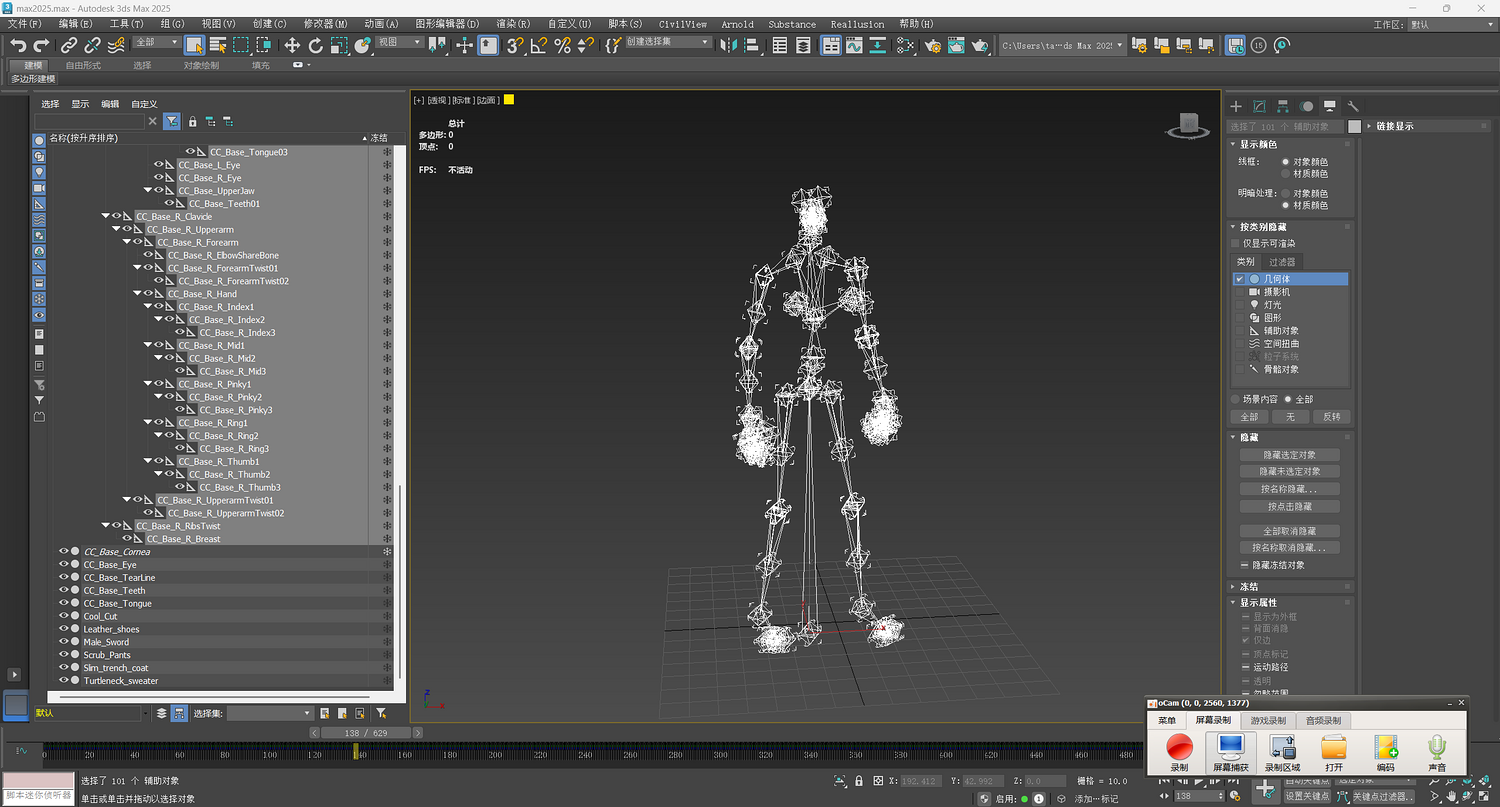Select the 场景内容 radio button
Screen dimensions: 1500x807
pyautogui.click(x=1235, y=399)
